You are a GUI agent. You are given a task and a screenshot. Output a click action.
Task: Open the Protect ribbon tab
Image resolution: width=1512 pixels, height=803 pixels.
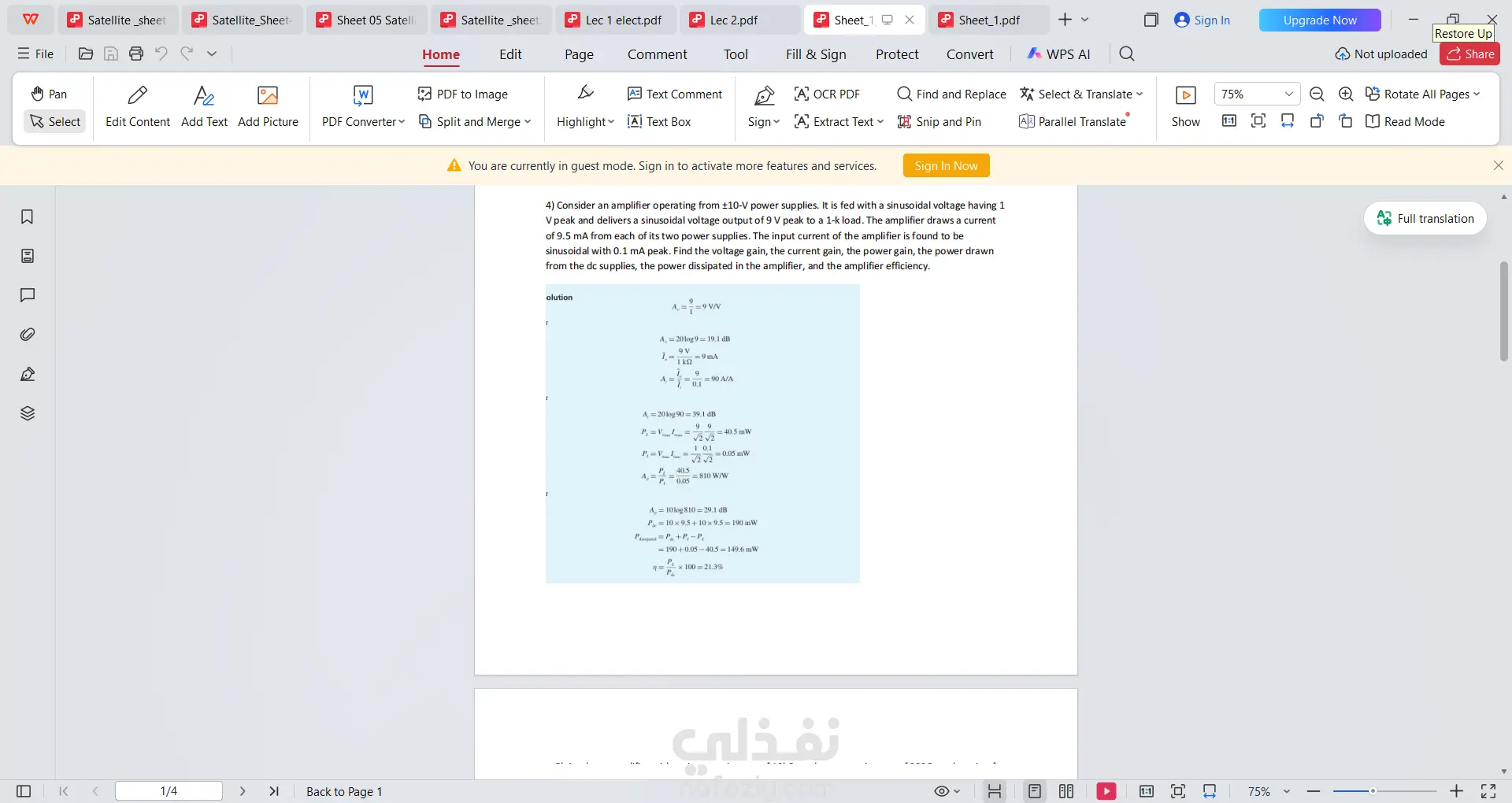897,54
